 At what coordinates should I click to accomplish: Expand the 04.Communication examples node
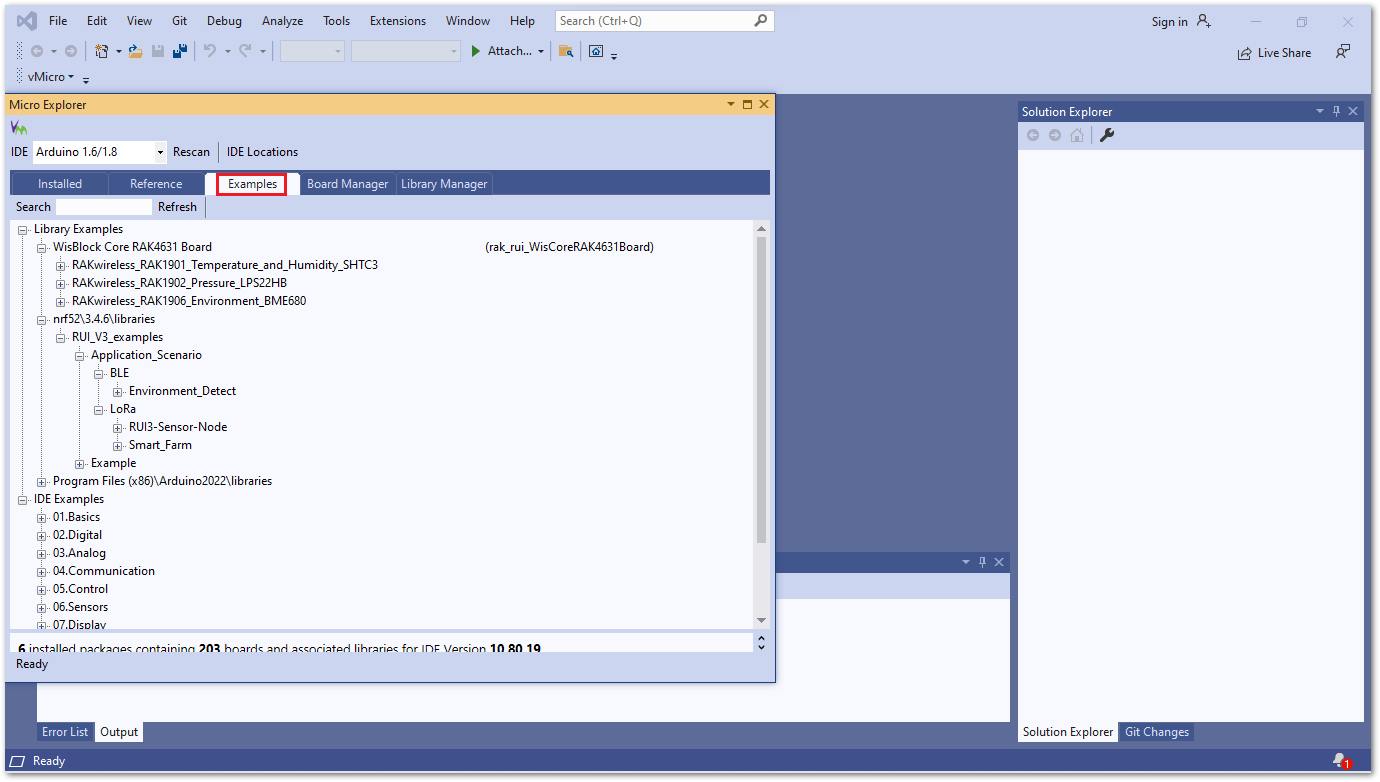click(42, 571)
